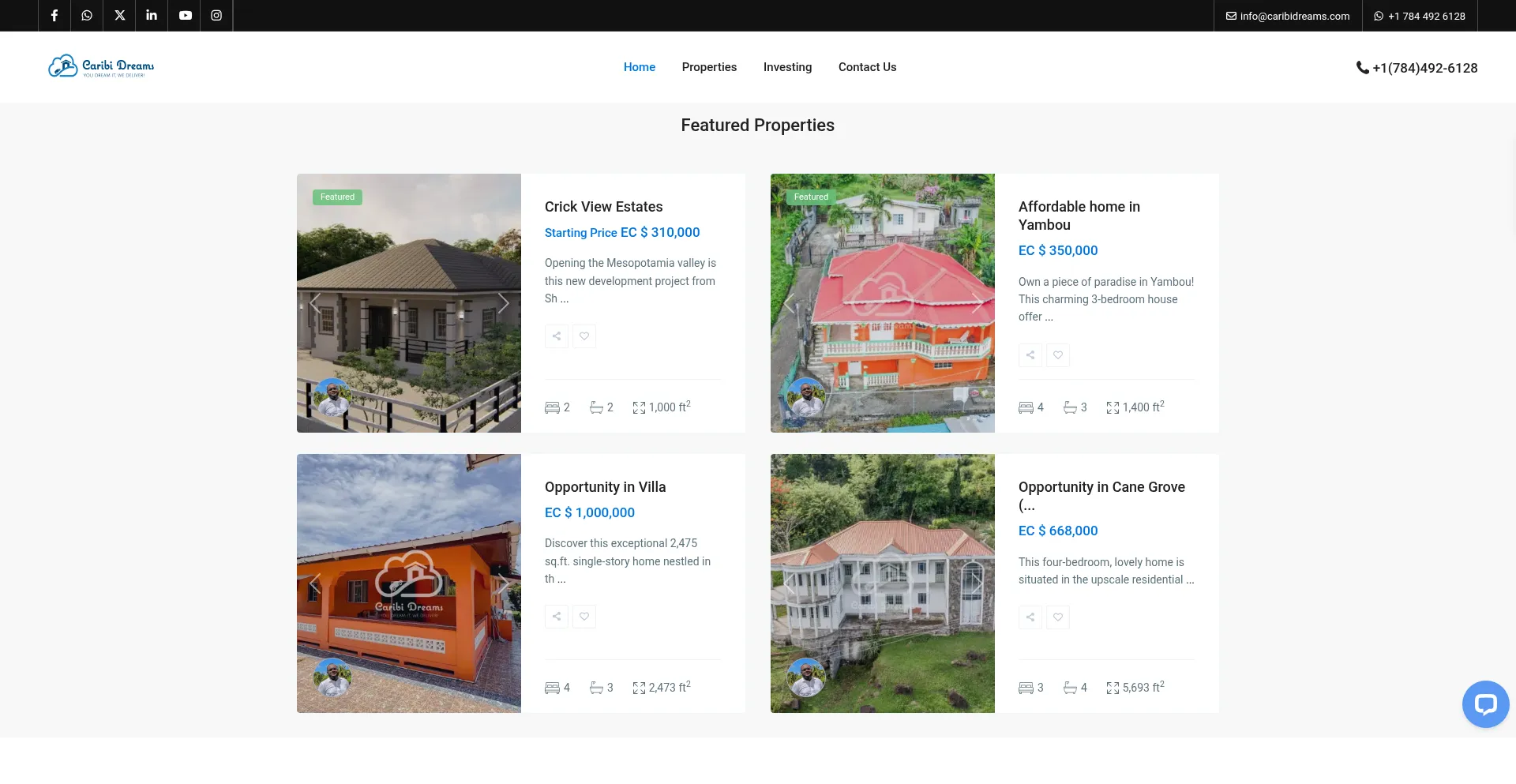Click the Instagram icon
Viewport: 1516px width, 784px height.
(x=216, y=16)
